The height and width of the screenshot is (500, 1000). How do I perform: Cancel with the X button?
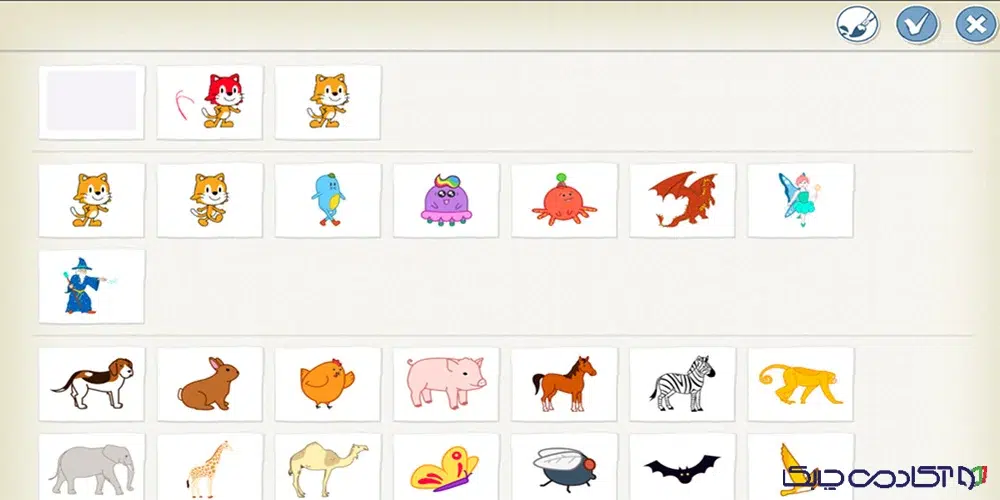[976, 25]
